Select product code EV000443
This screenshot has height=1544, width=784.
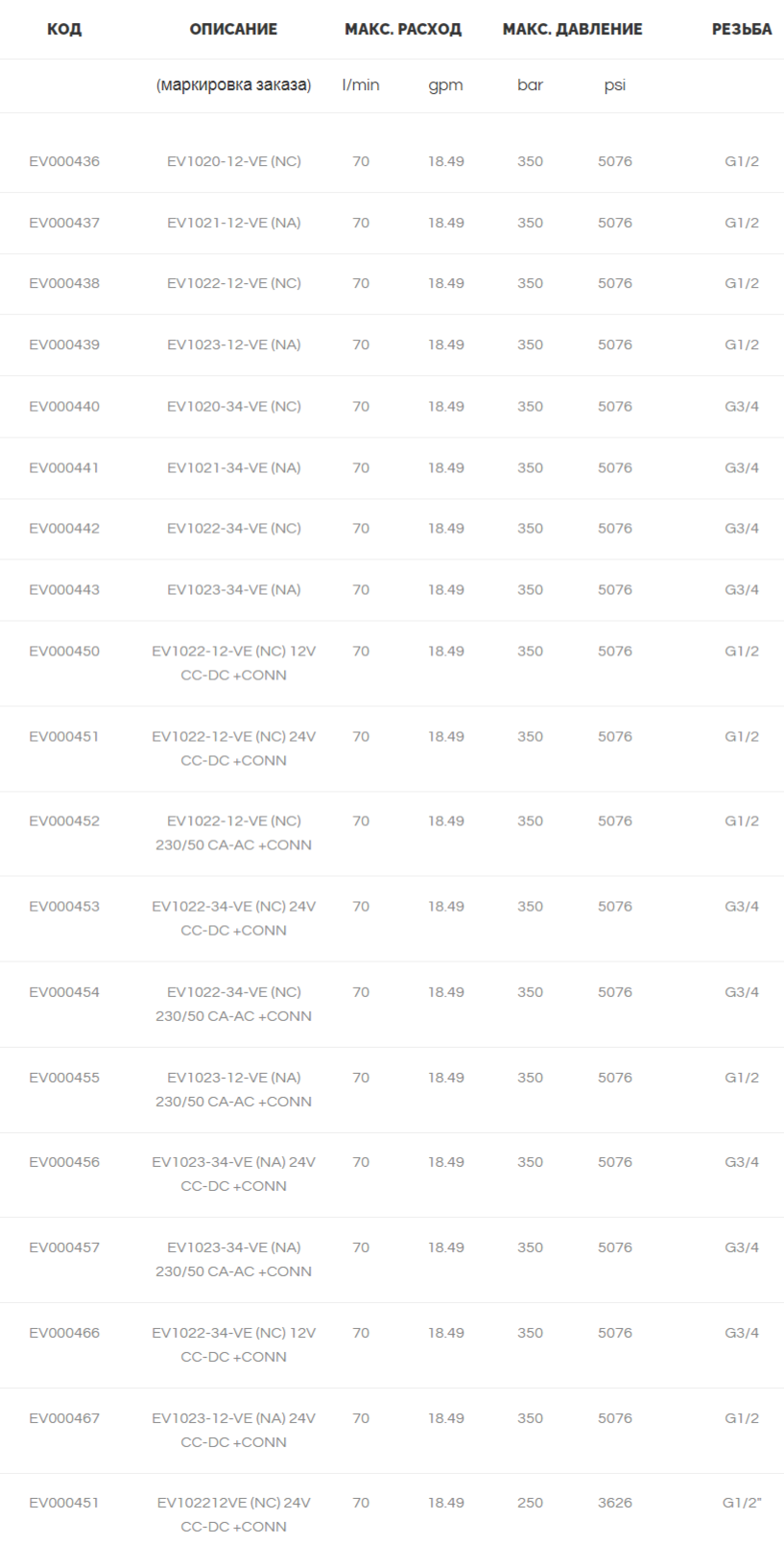[64, 589]
